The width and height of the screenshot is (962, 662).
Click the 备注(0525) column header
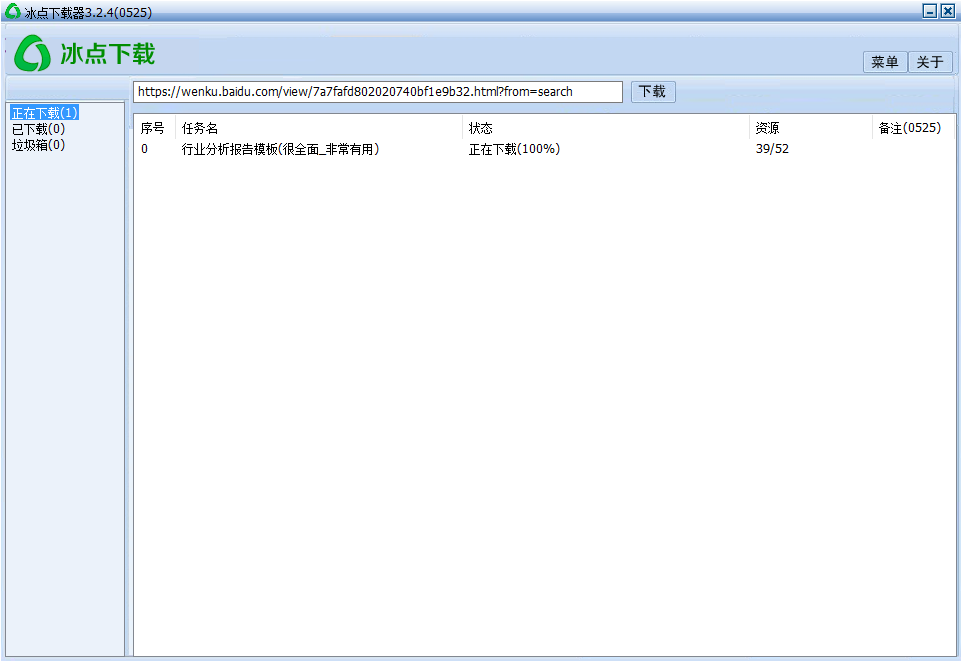point(913,128)
